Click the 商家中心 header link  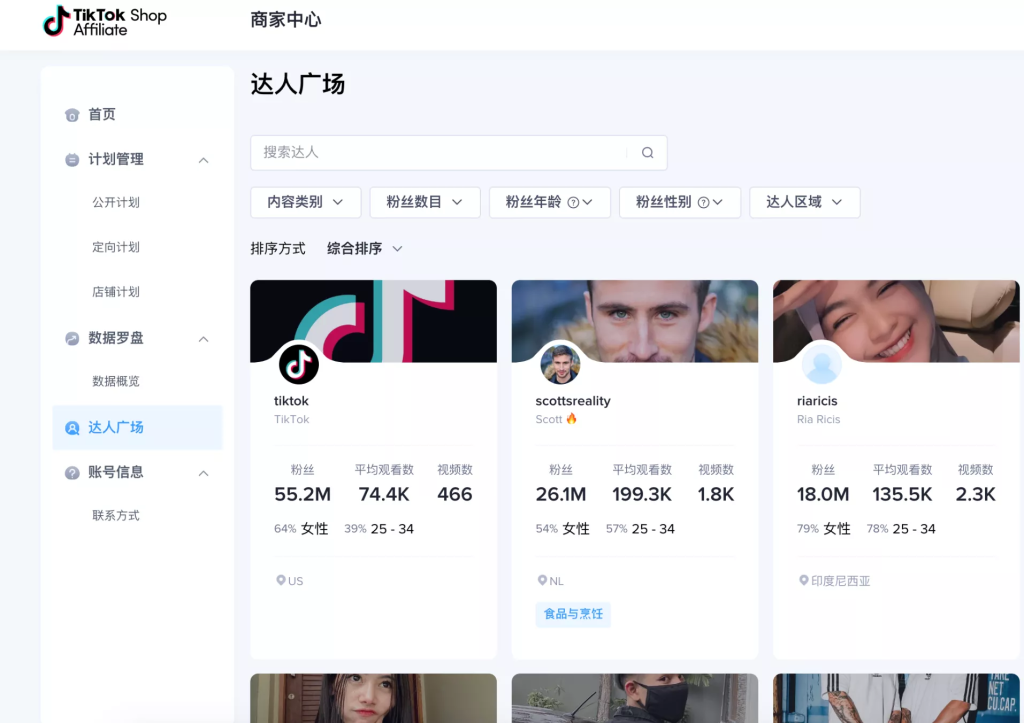click(286, 20)
